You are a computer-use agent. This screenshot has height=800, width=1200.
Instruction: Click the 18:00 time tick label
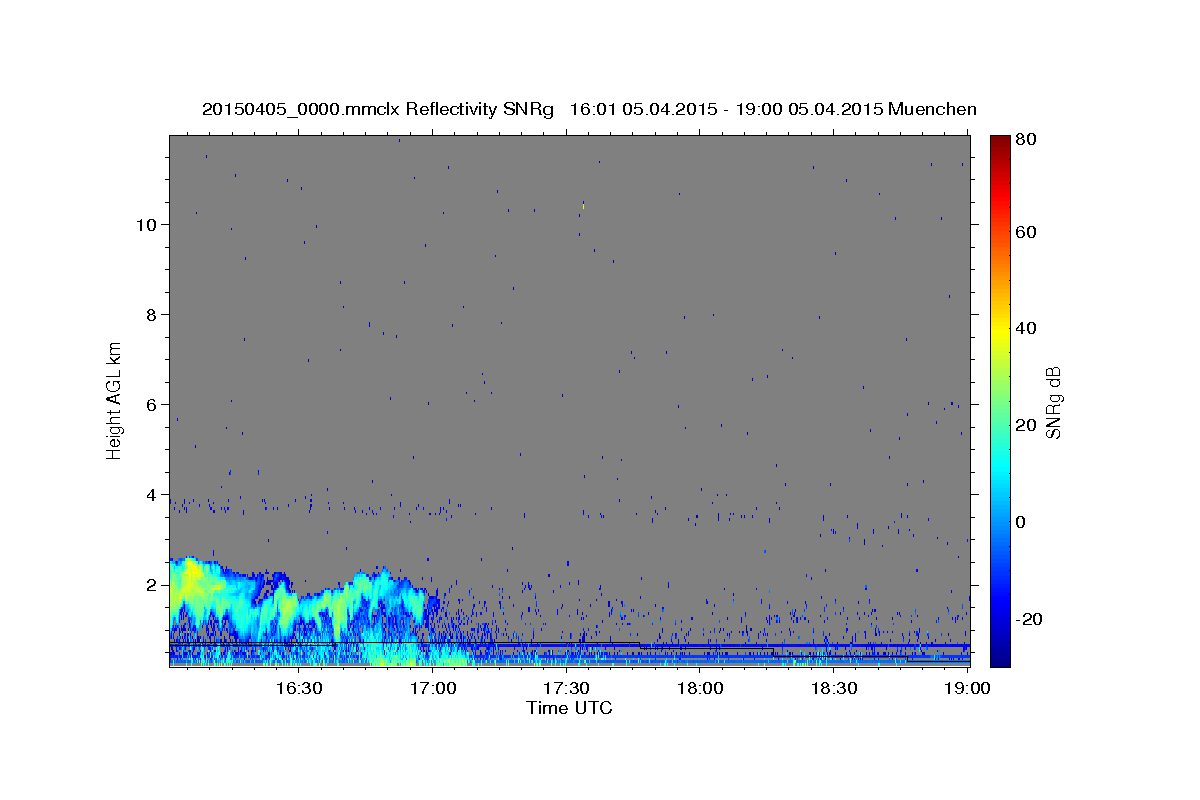701,688
